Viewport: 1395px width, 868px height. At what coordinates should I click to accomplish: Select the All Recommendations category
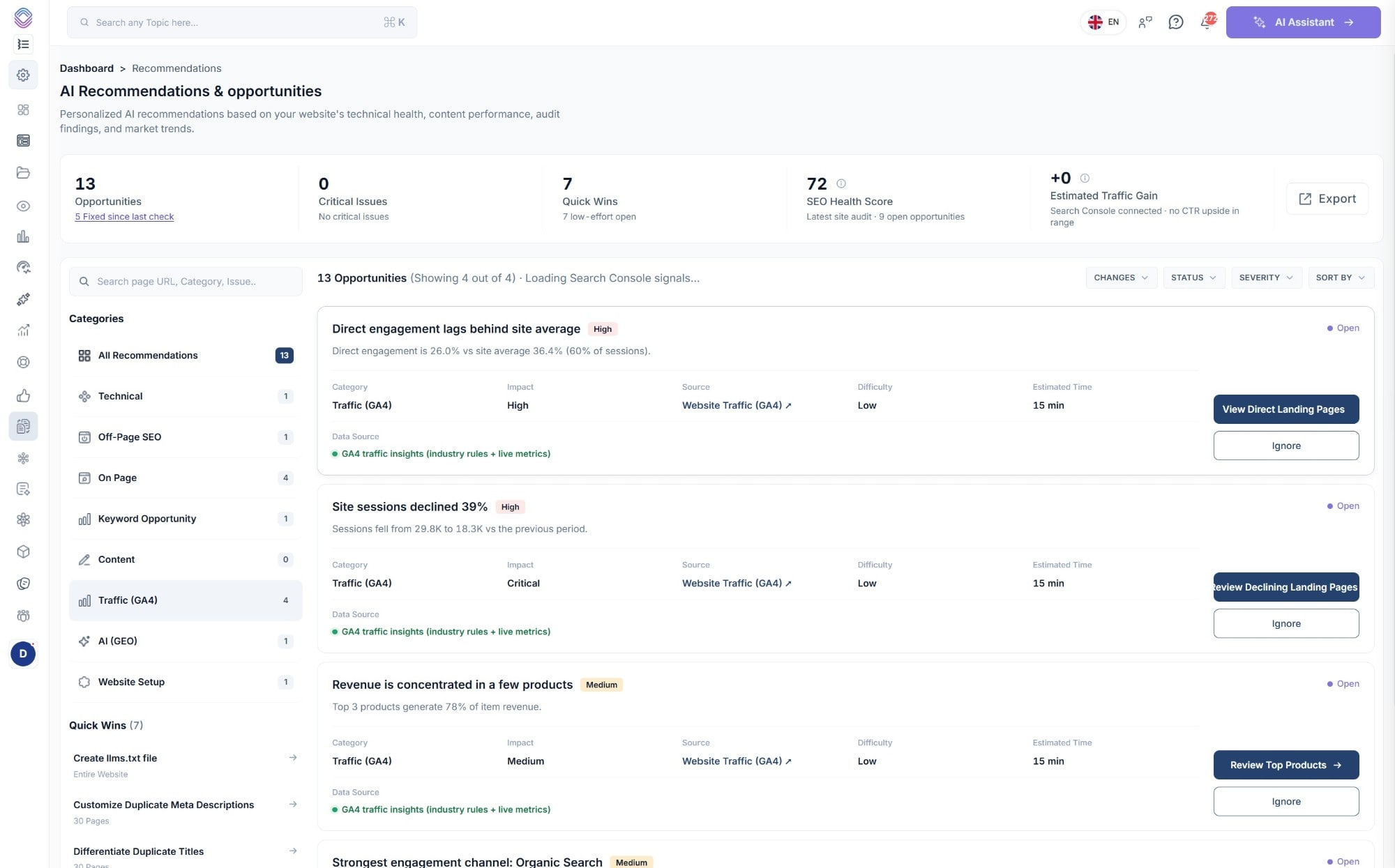coord(186,356)
